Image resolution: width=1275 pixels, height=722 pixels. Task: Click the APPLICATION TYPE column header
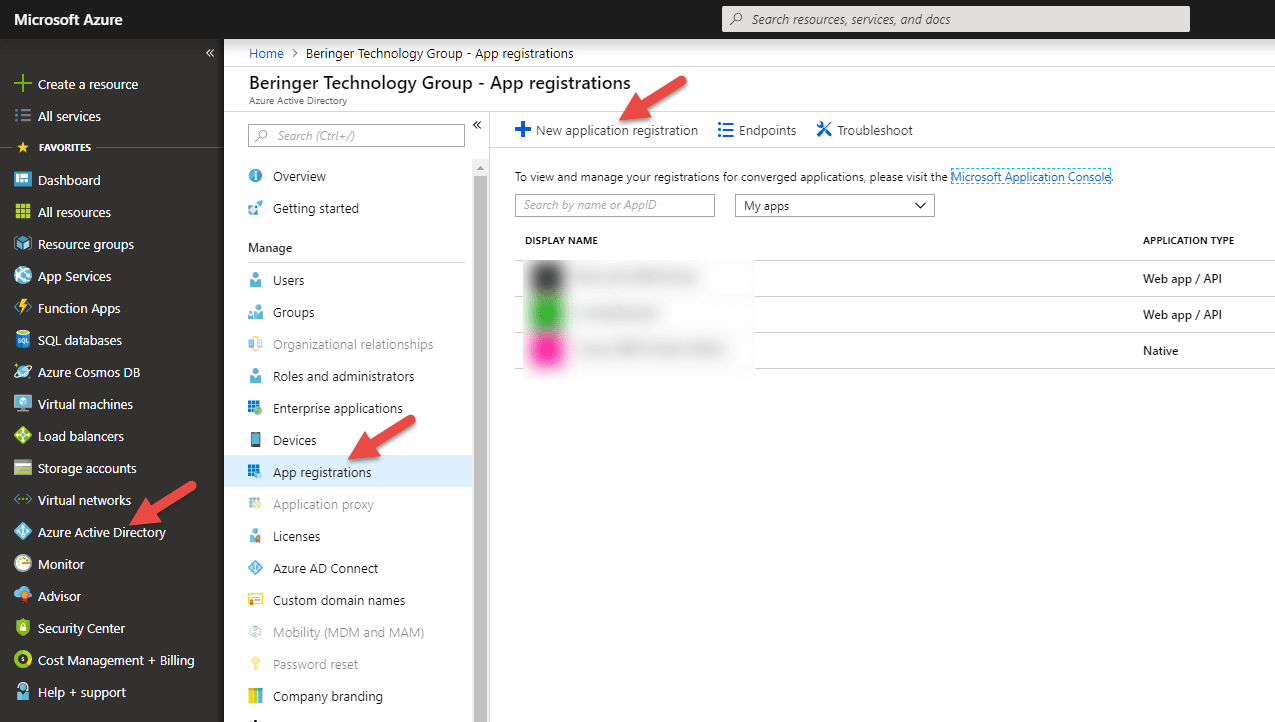pyautogui.click(x=1188, y=240)
